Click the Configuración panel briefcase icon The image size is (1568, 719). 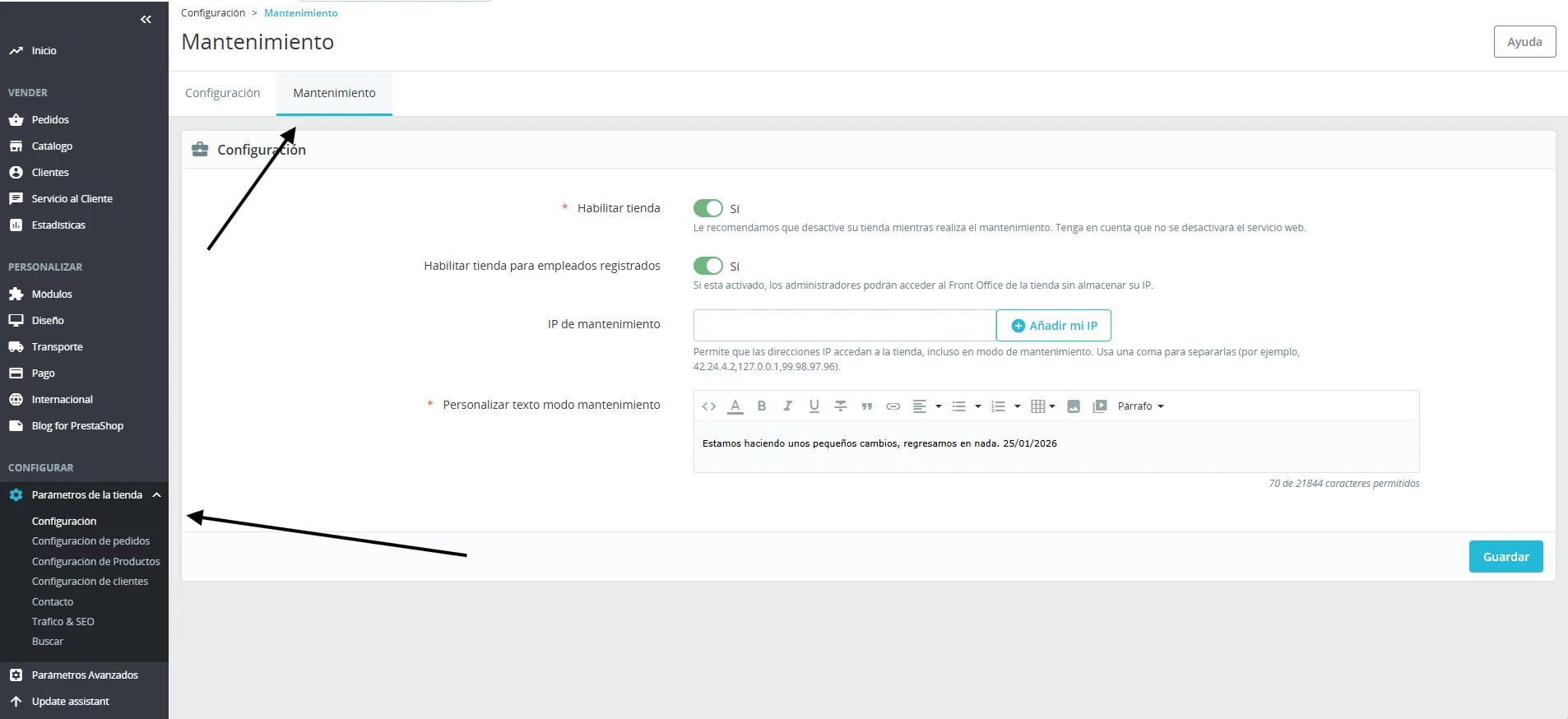pos(200,150)
